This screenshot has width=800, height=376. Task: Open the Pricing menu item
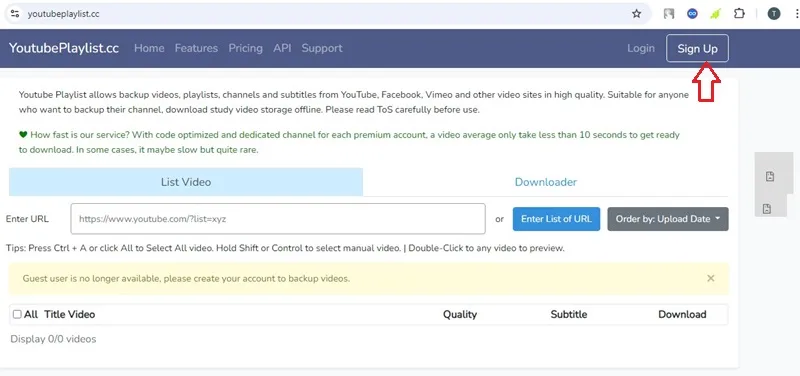pyautogui.click(x=245, y=48)
